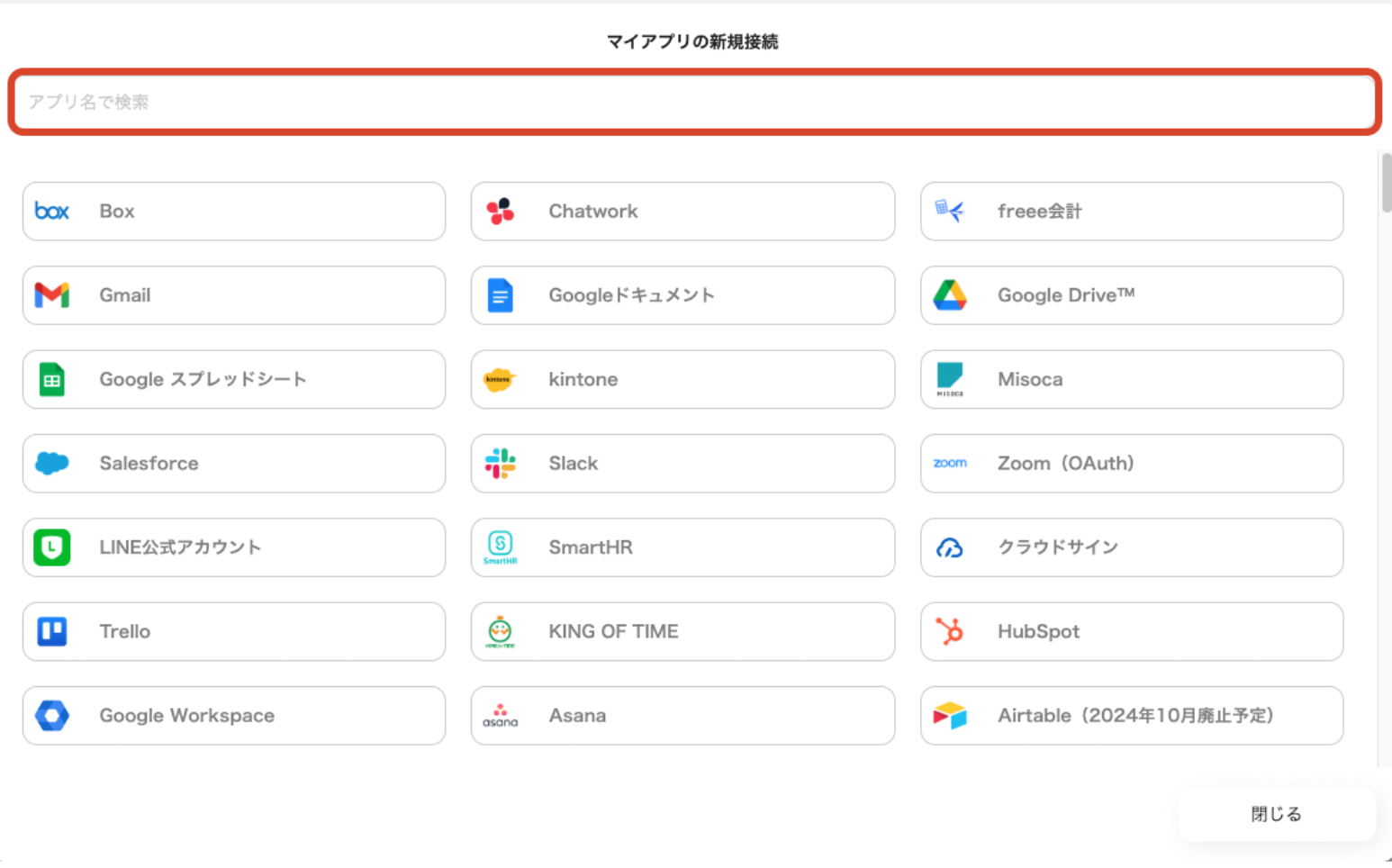Image resolution: width=1392 pixels, height=868 pixels.
Task: Choose the Slack app label
Action: [574, 463]
